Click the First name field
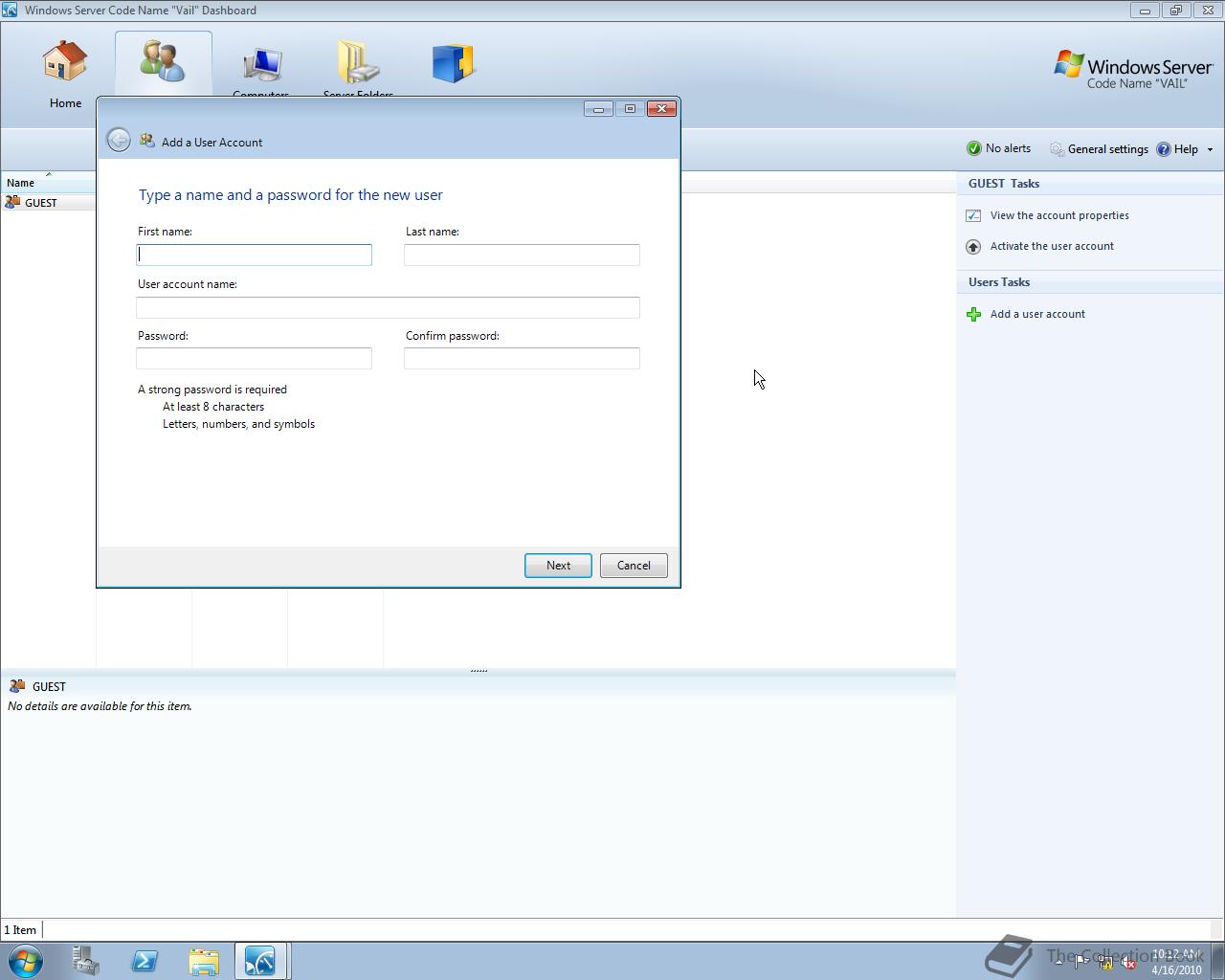The image size is (1225, 980). [x=254, y=255]
